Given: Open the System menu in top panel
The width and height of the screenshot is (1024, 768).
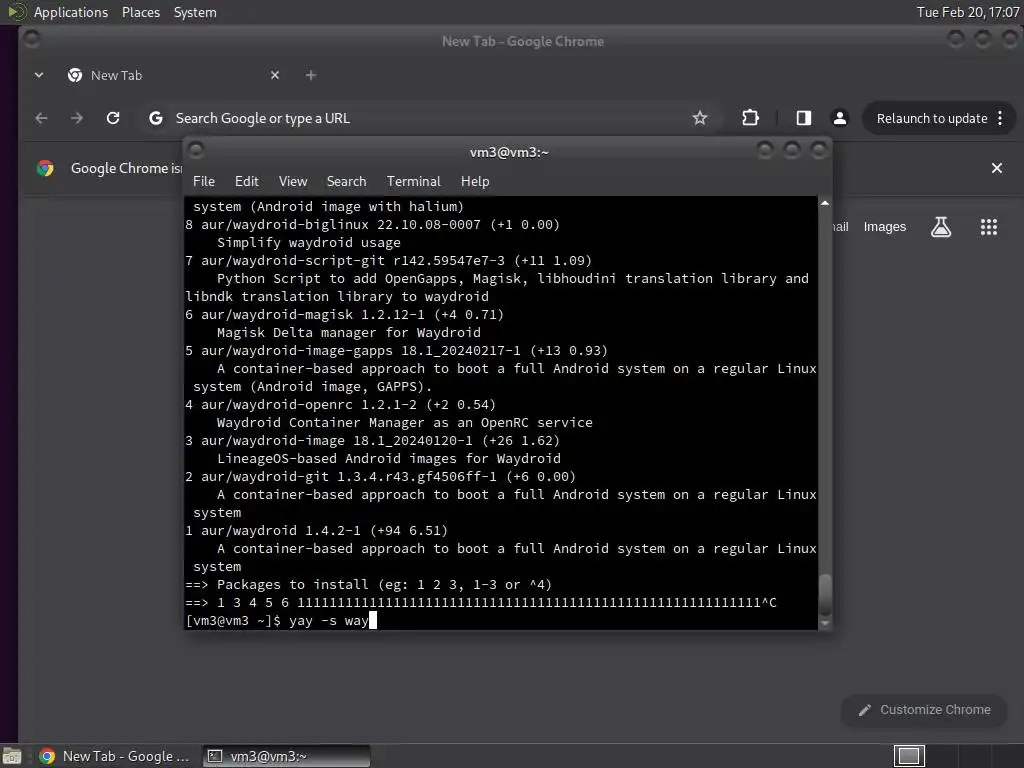Looking at the screenshot, I should (x=195, y=12).
